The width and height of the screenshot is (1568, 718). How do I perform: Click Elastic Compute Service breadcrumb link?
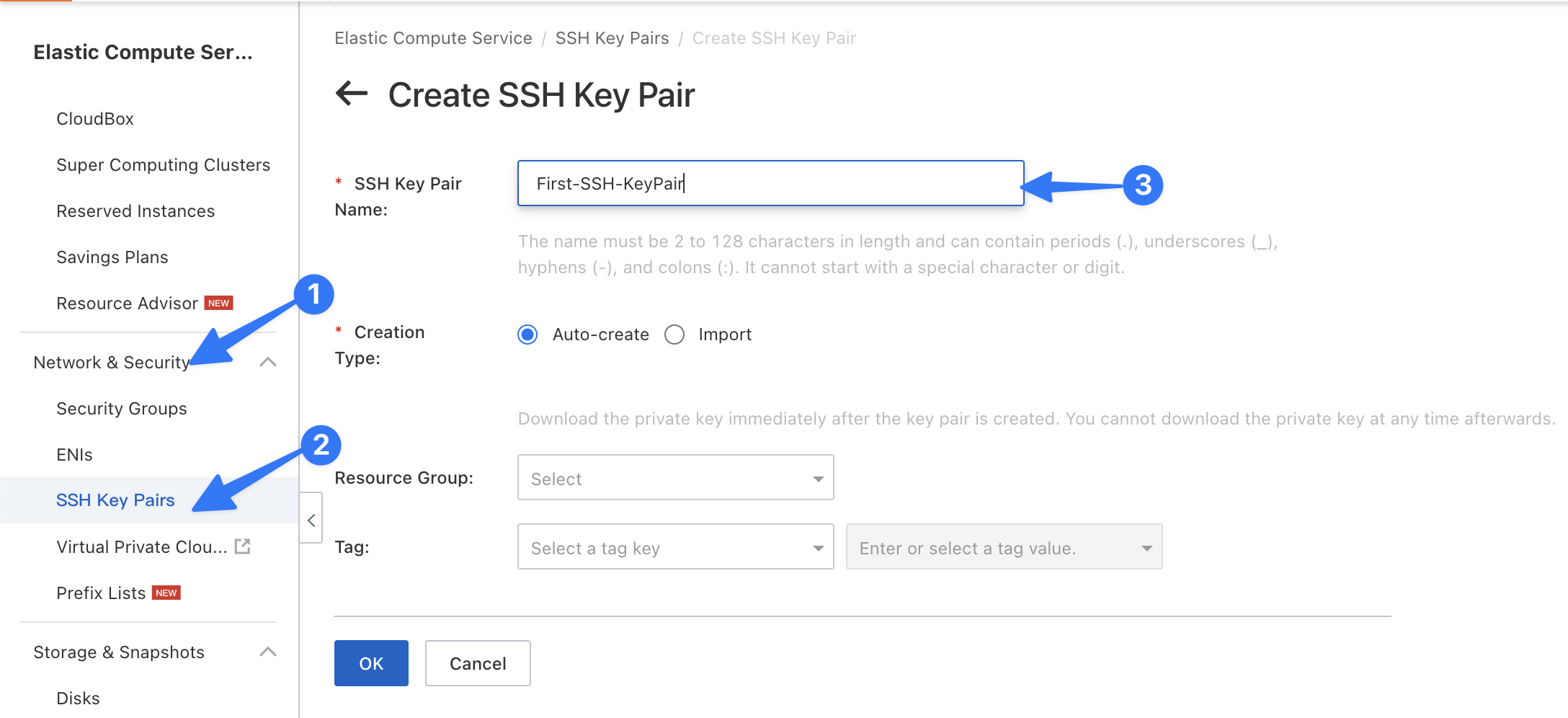433,38
